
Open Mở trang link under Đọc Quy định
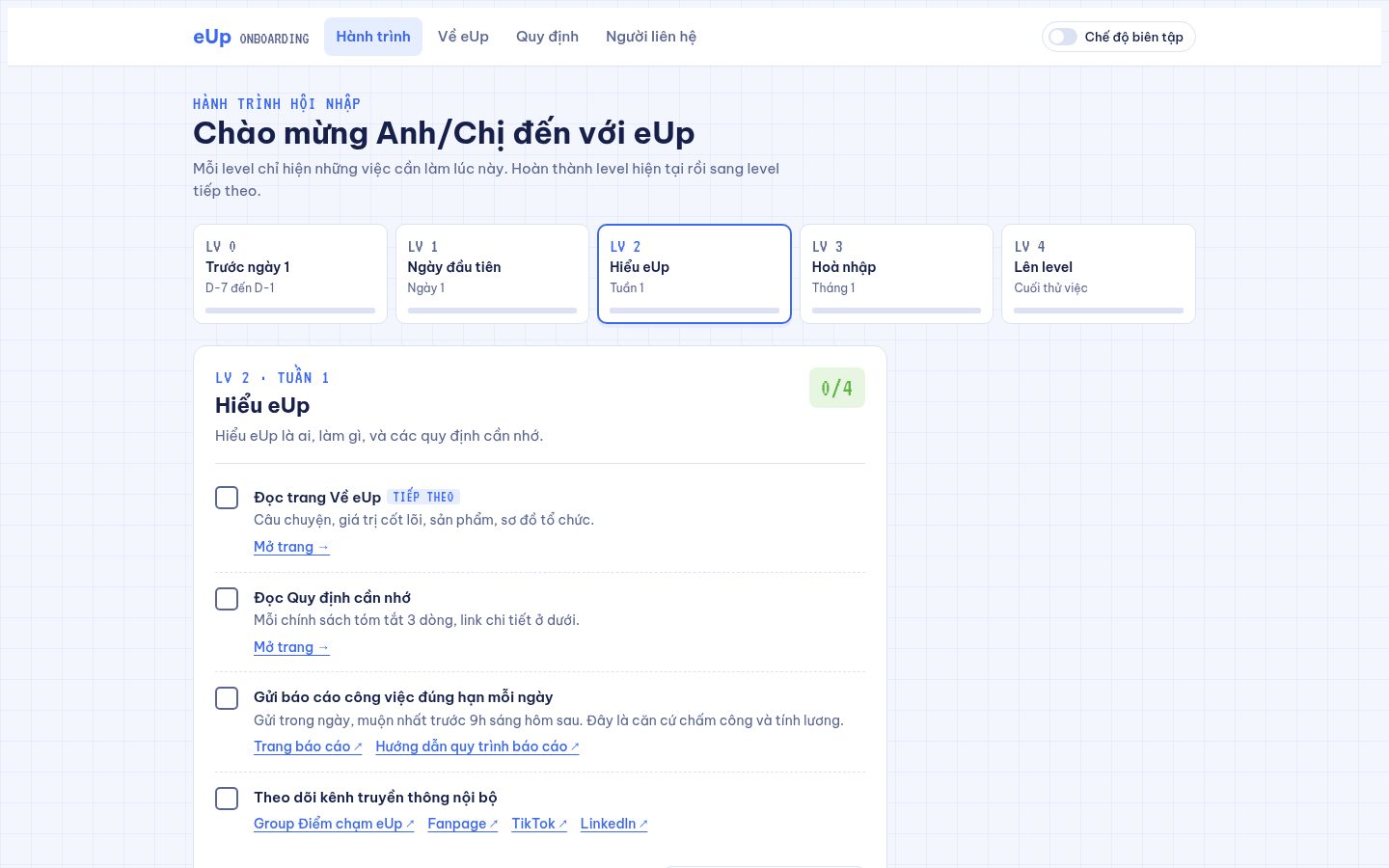pyautogui.click(x=291, y=647)
